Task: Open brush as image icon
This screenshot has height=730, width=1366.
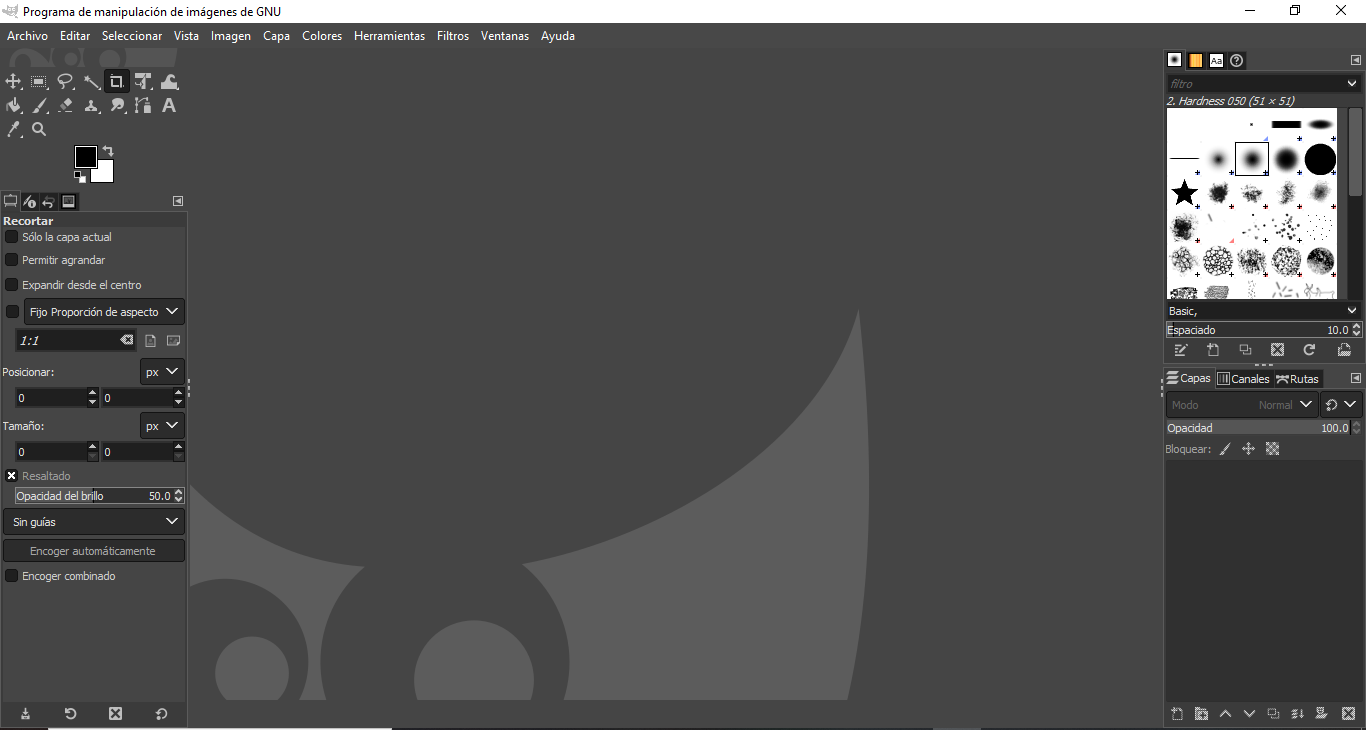Action: [x=1344, y=350]
